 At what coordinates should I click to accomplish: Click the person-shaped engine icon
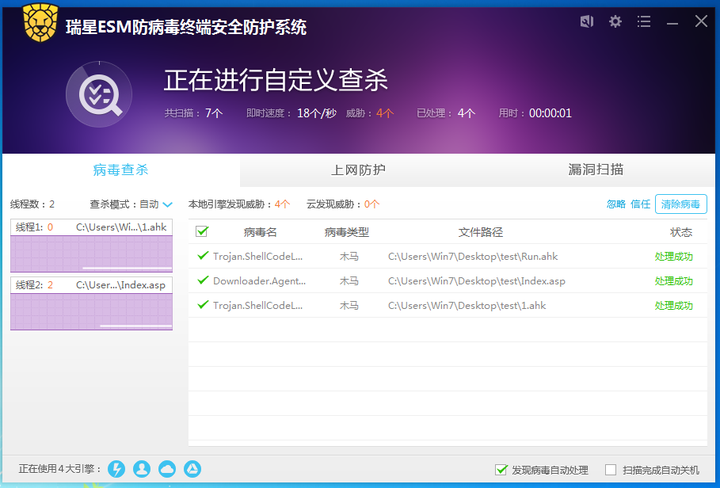142,469
